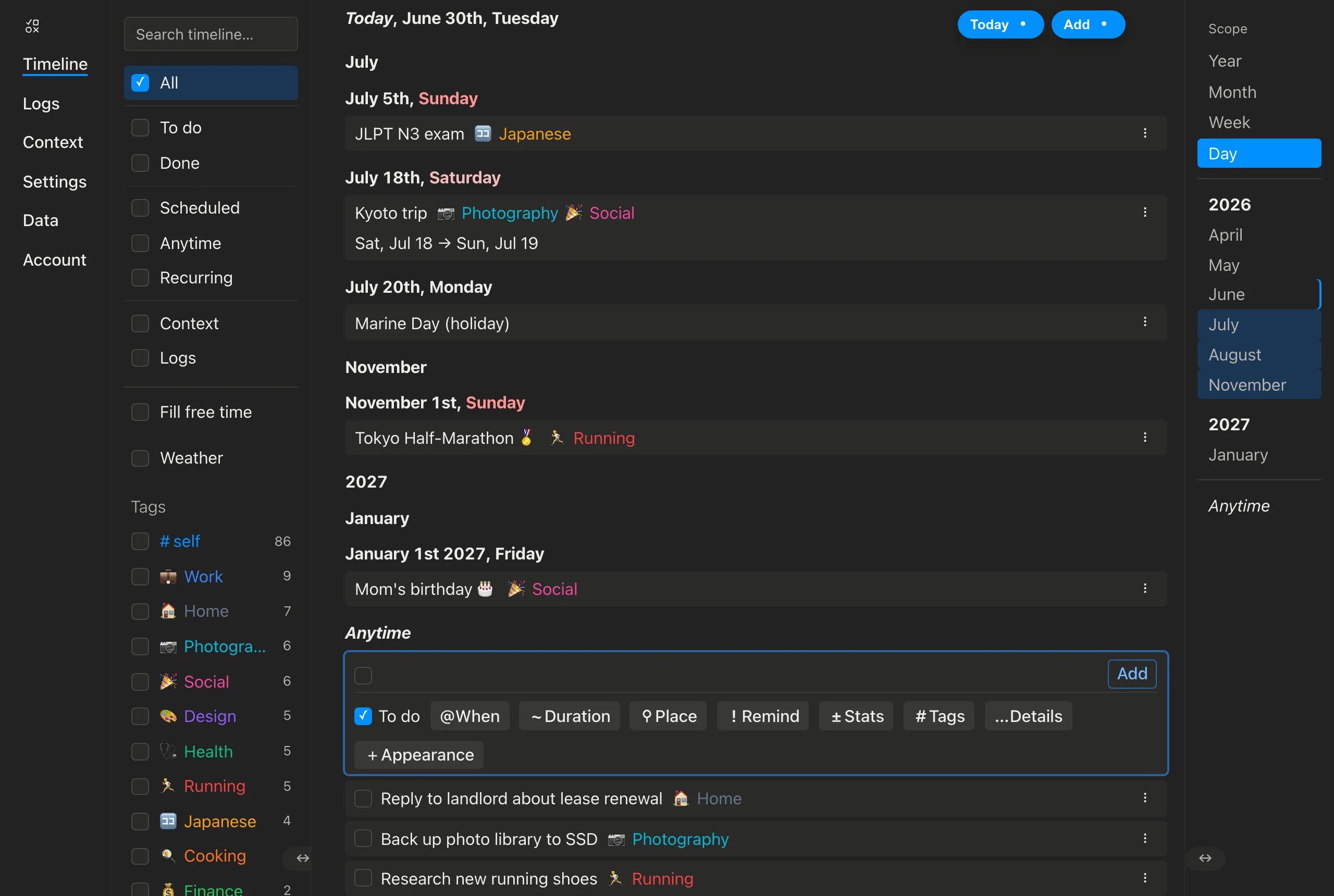Click the right scope panel resize arrows icon
1334x896 pixels.
(x=1205, y=858)
